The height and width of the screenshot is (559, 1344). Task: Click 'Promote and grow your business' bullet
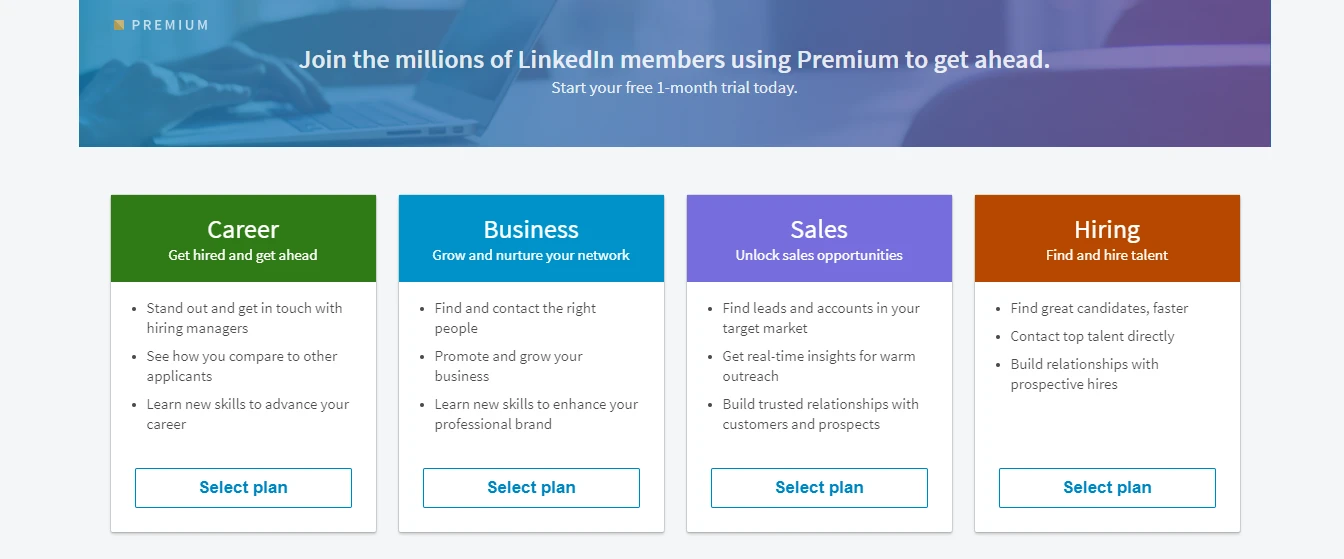pos(508,366)
